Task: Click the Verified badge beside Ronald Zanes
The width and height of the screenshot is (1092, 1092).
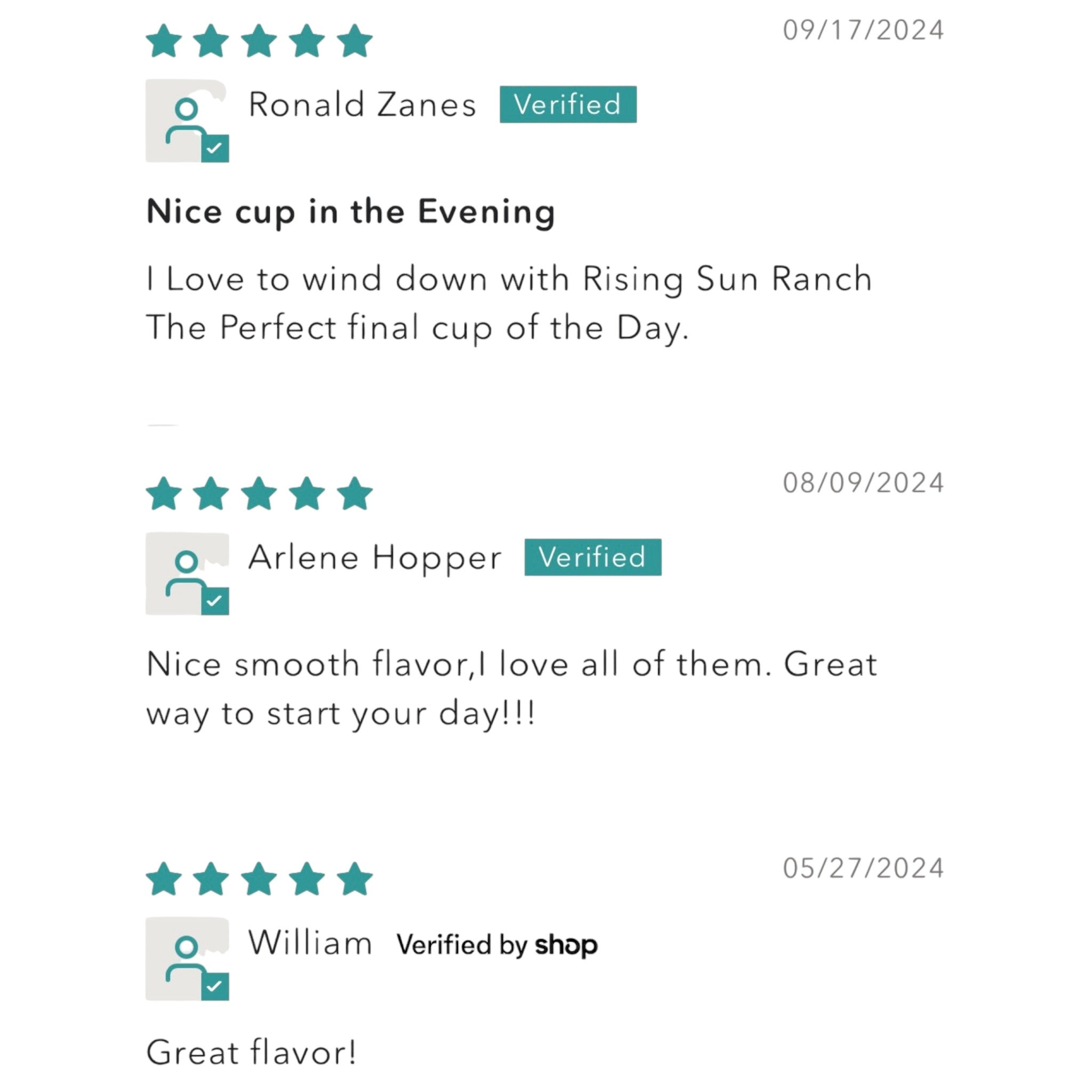Action: point(567,105)
